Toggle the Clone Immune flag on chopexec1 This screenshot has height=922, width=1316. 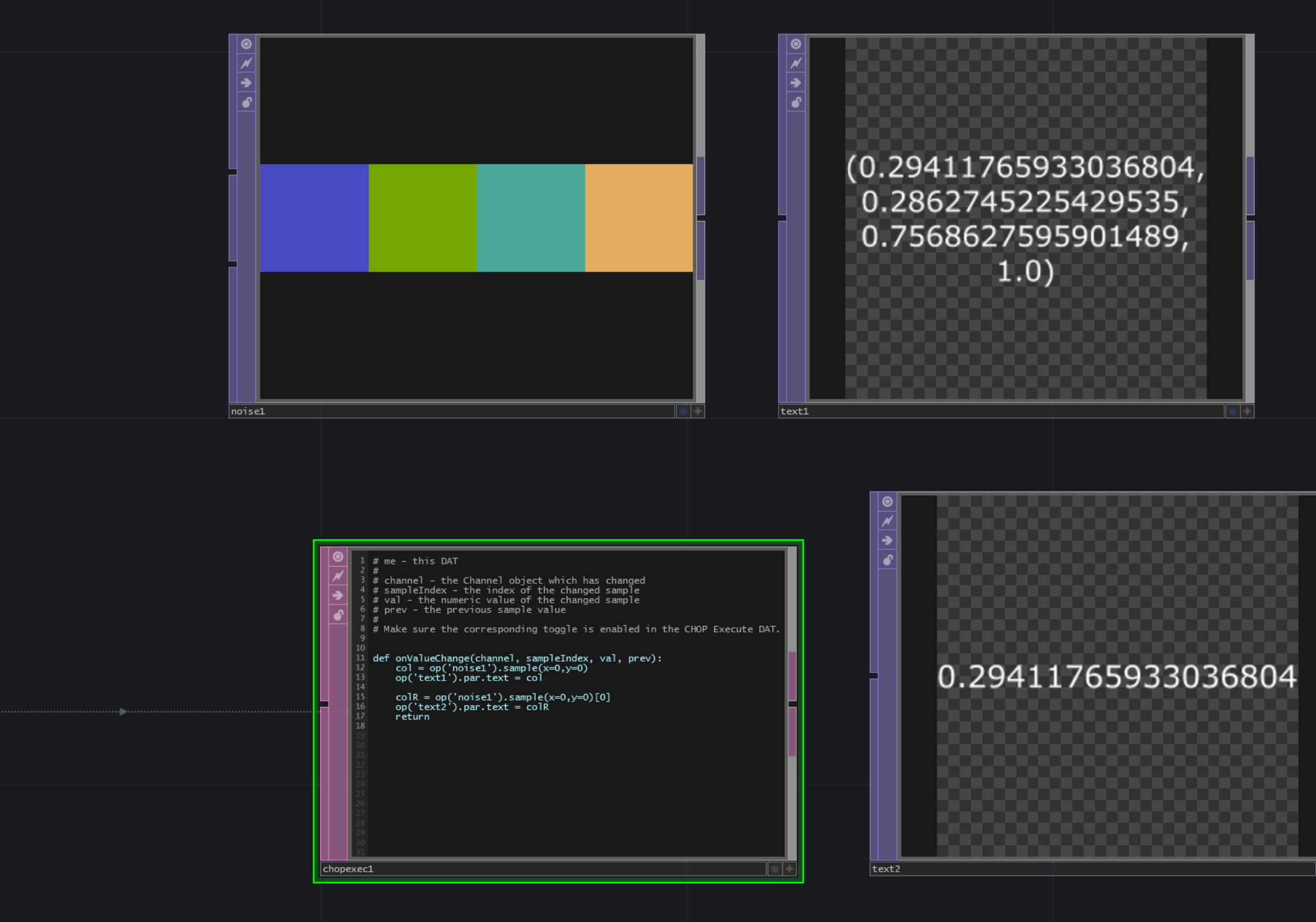point(338,576)
